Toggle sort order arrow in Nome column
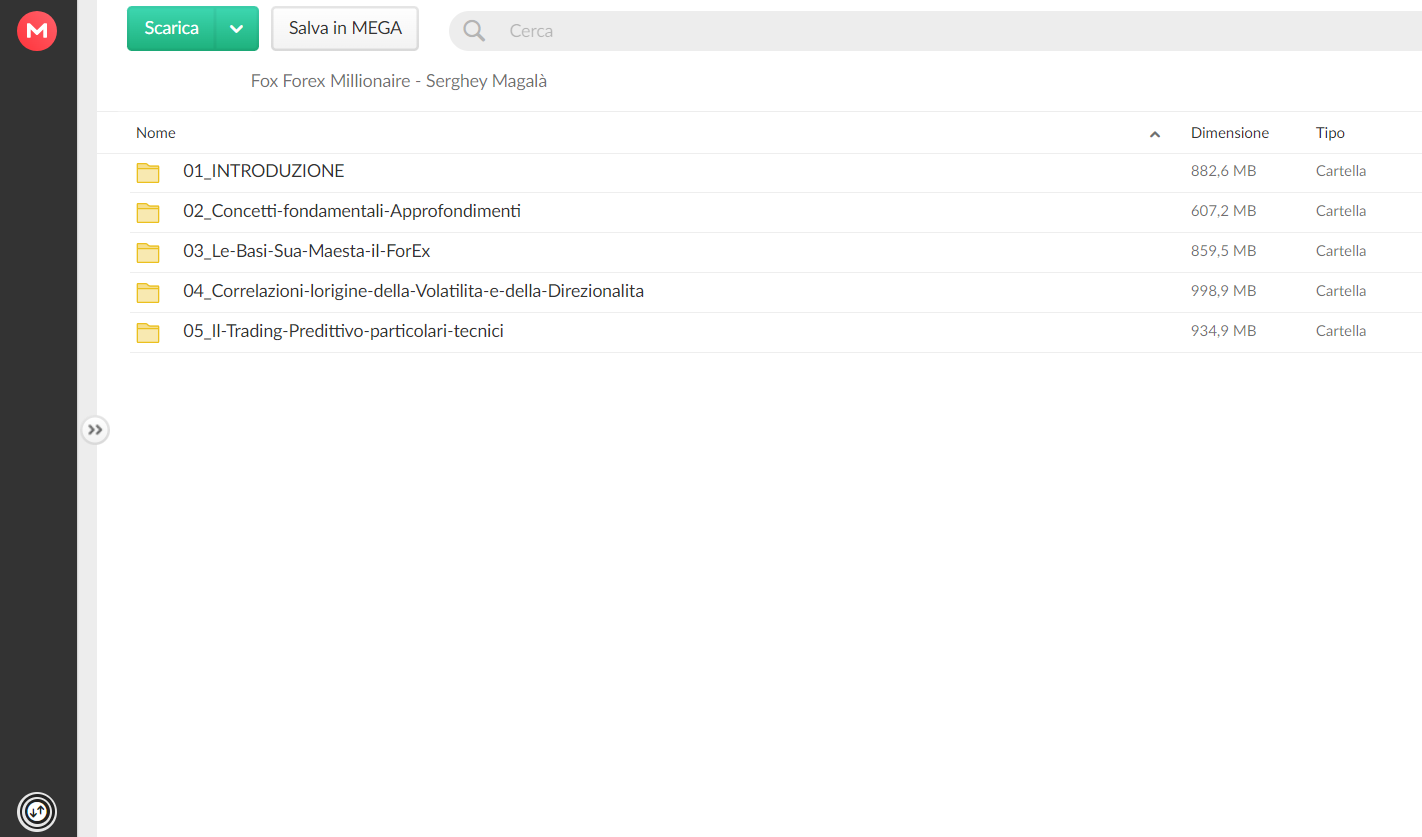Viewport: 1422px width, 837px height. pos(1155,134)
